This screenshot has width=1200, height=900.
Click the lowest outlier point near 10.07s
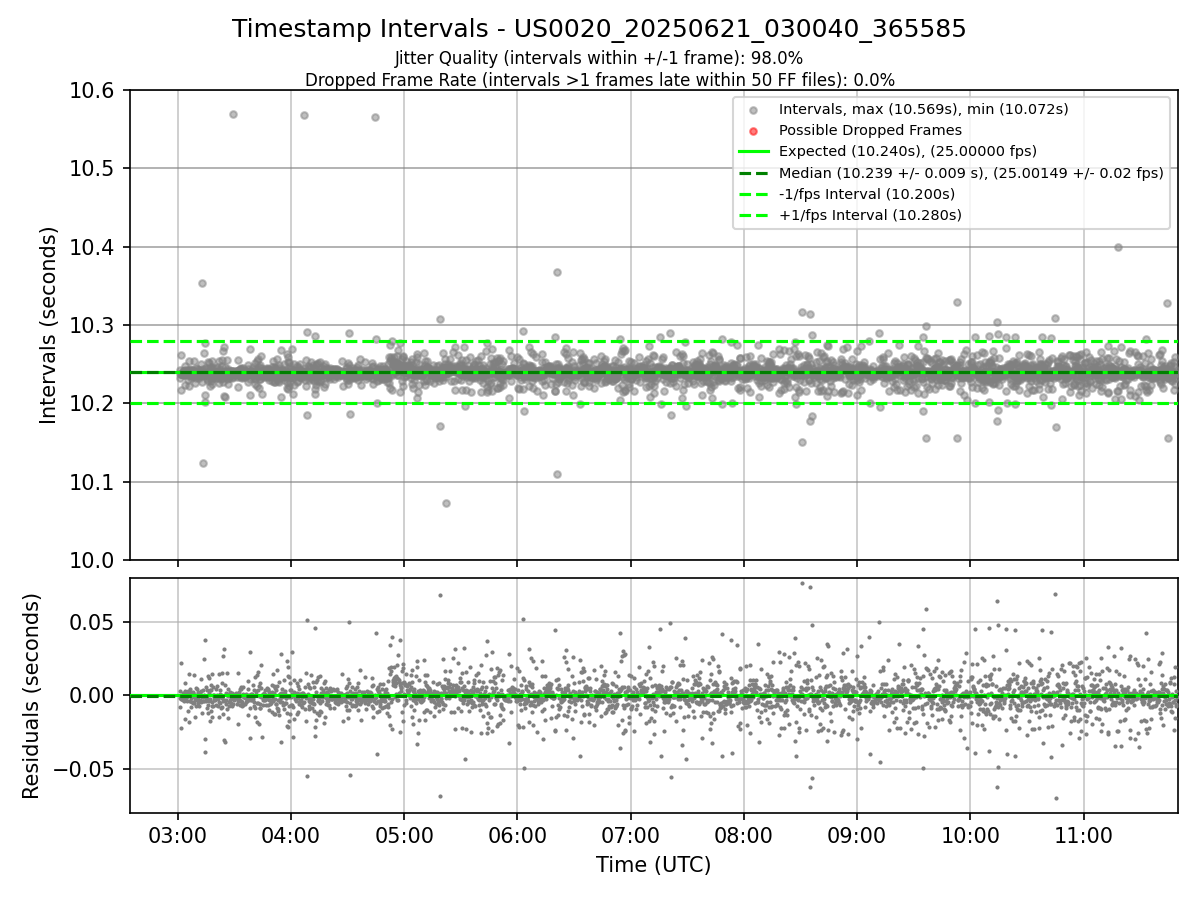click(446, 503)
